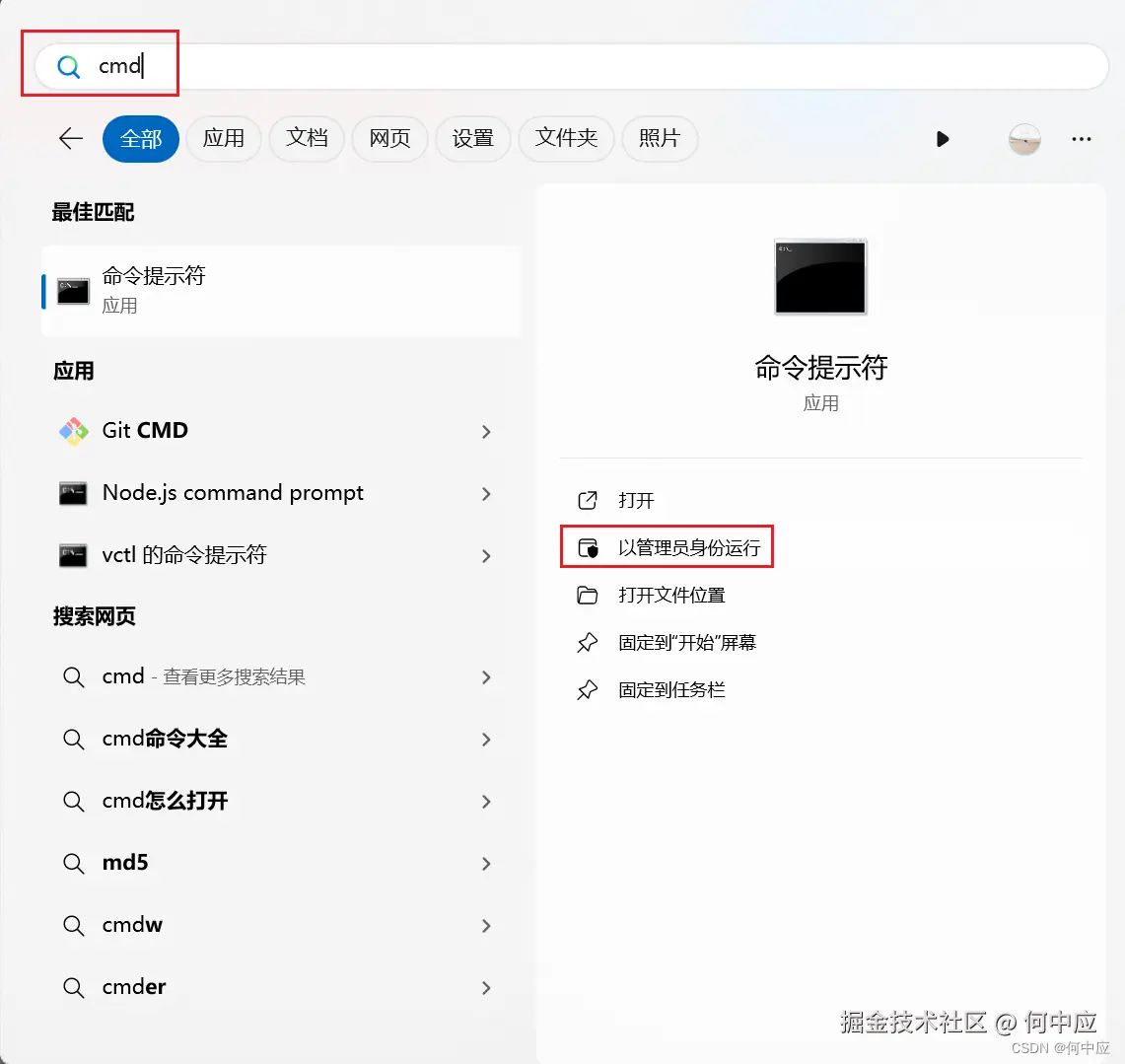Expand the cmder suggestion chevron

point(485,987)
